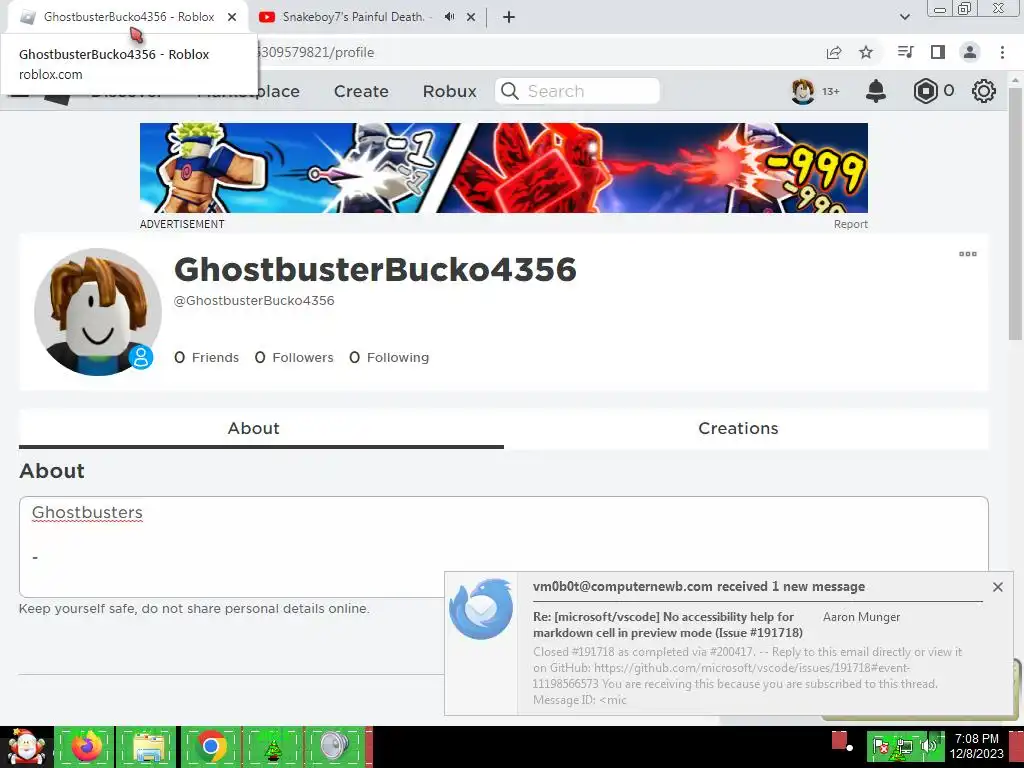Image resolution: width=1024 pixels, height=768 pixels.
Task: Close the Snakeboy7's Painful Death tab
Action: tap(471, 17)
